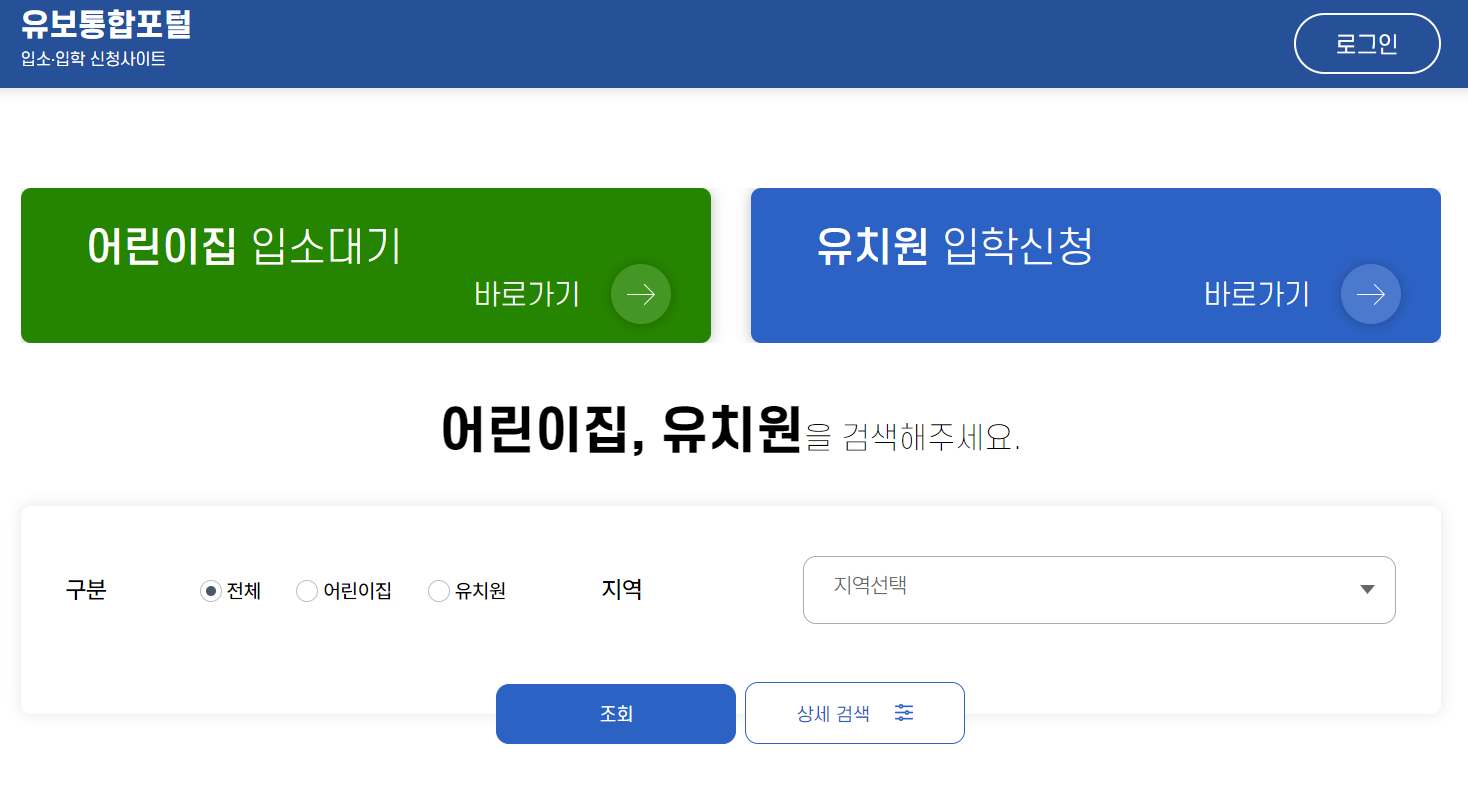1468x787 pixels.
Task: Expand the region selection combo box
Action: 1098,590
